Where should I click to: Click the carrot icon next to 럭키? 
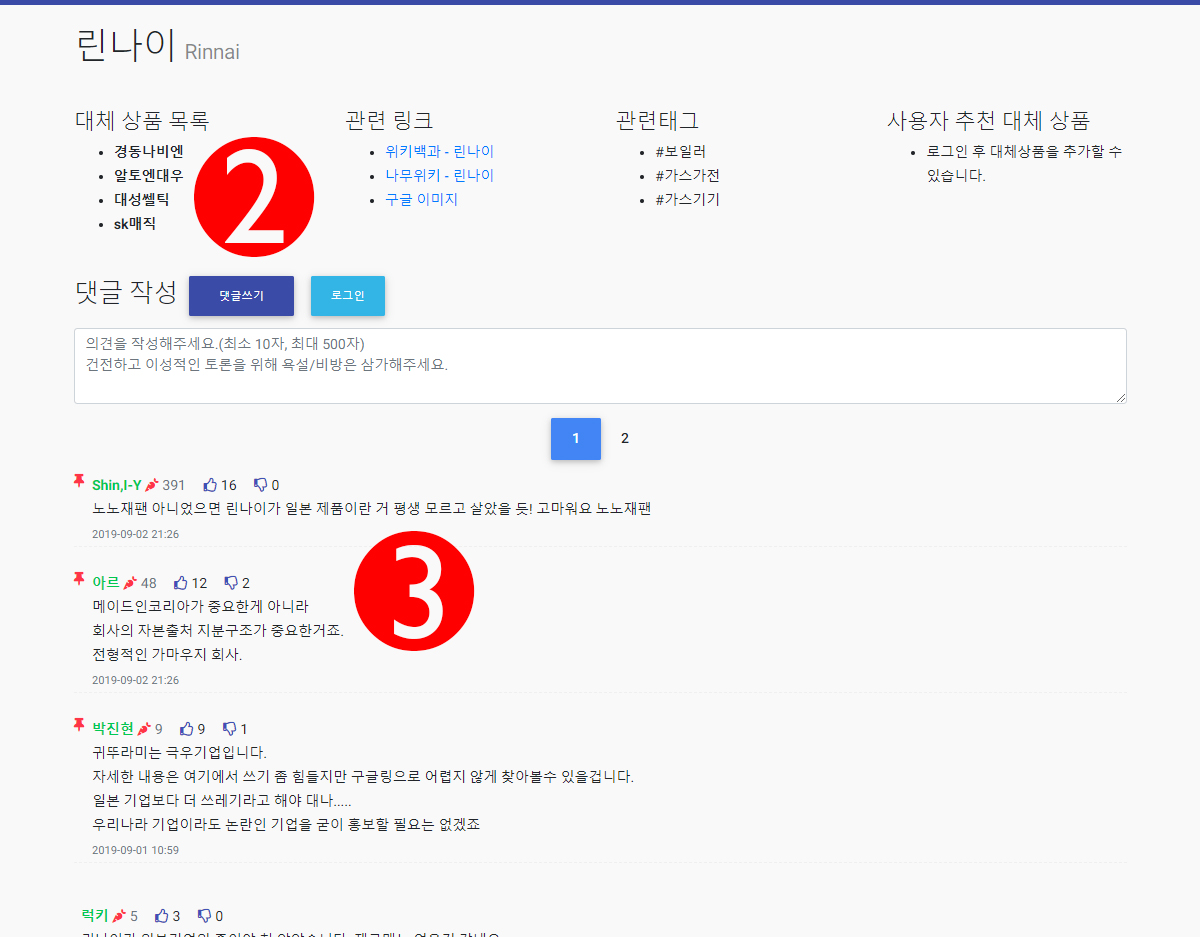[119, 916]
